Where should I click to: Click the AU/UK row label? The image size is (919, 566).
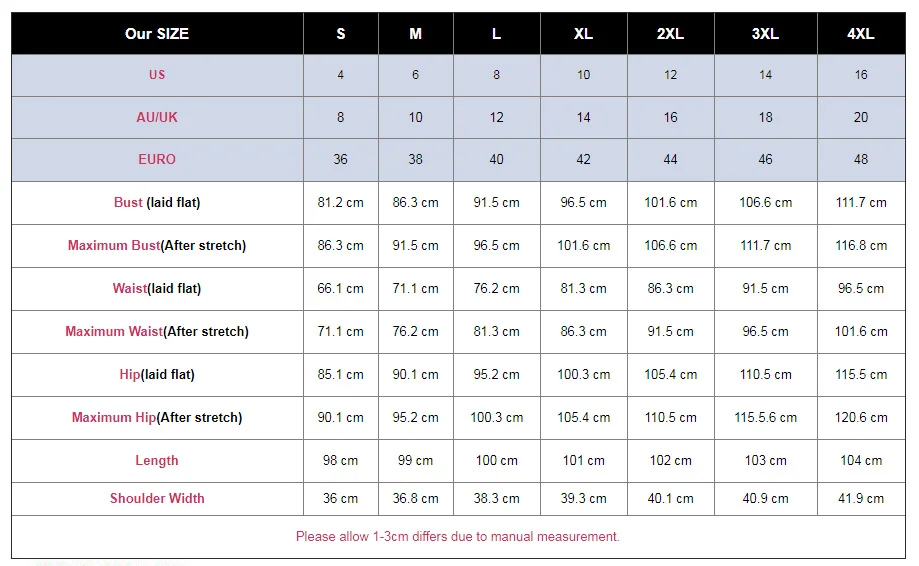(157, 117)
